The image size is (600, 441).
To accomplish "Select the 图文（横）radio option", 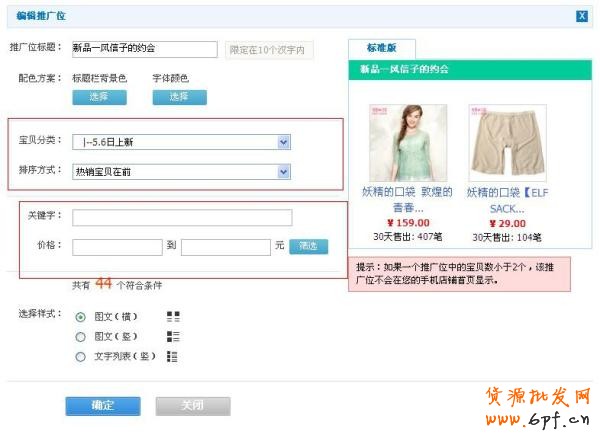I will pos(81,317).
